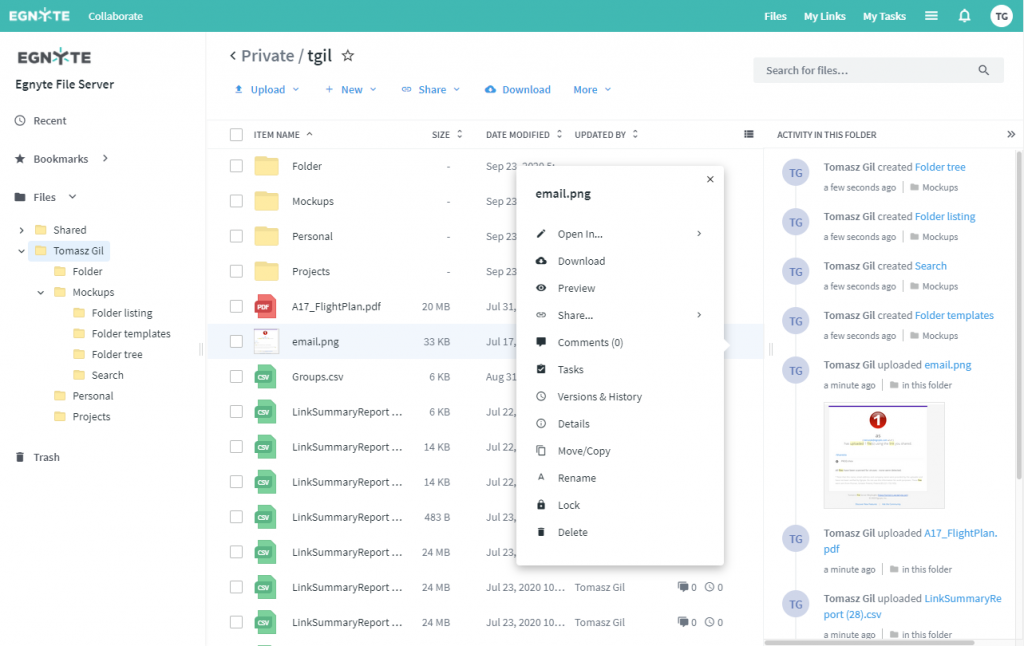Choose Rename from the context menu
Screen dimensions: 1024x646
(576, 478)
